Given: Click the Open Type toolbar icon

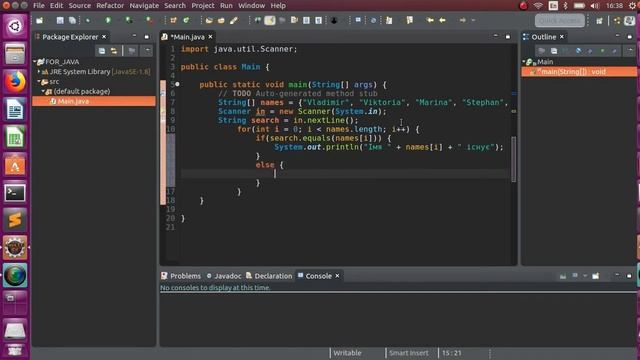Looking at the screenshot, I should coord(209,20).
